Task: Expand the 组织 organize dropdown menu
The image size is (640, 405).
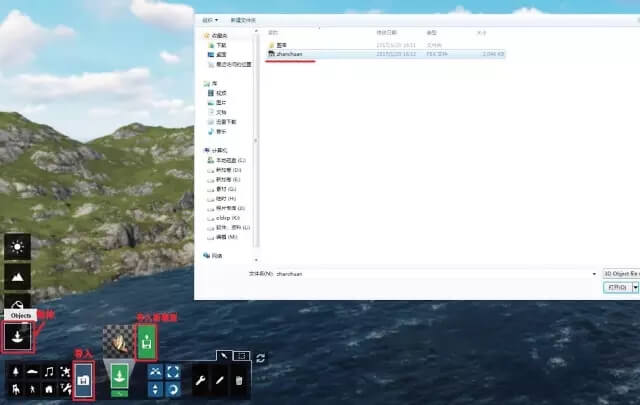Action: [x=211, y=19]
